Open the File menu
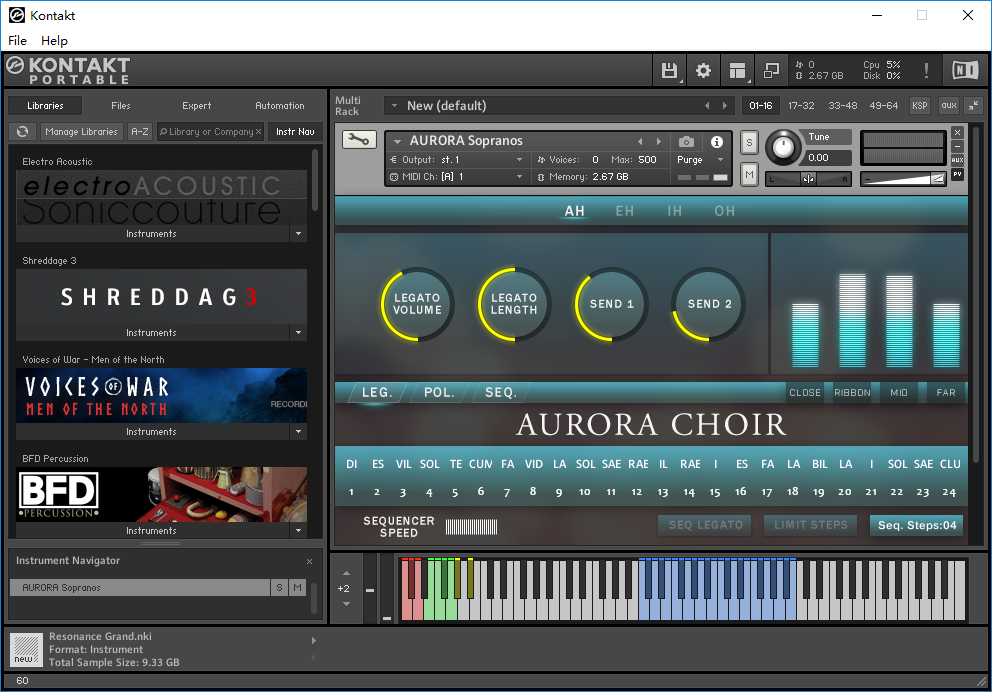Image resolution: width=992 pixels, height=692 pixels. pyautogui.click(x=17, y=40)
